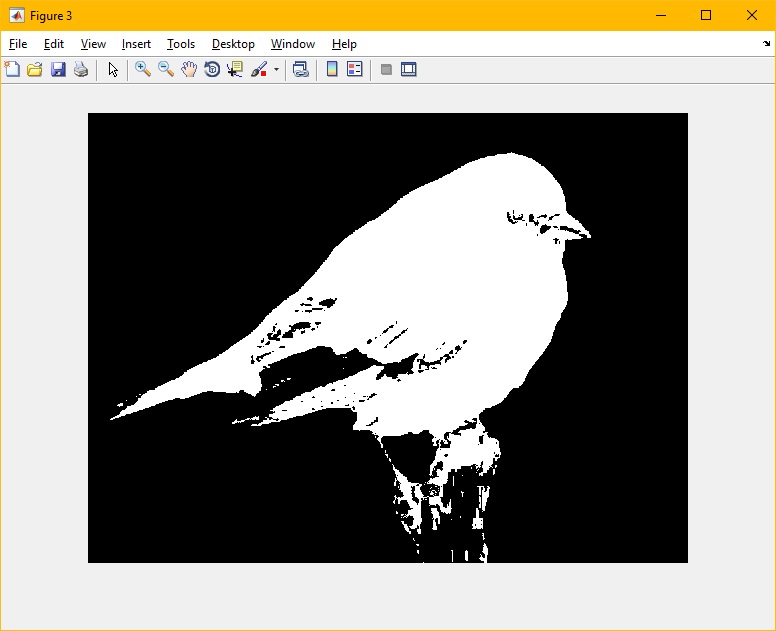
Task: Toggle the Data Cursor tool
Action: click(x=235, y=70)
